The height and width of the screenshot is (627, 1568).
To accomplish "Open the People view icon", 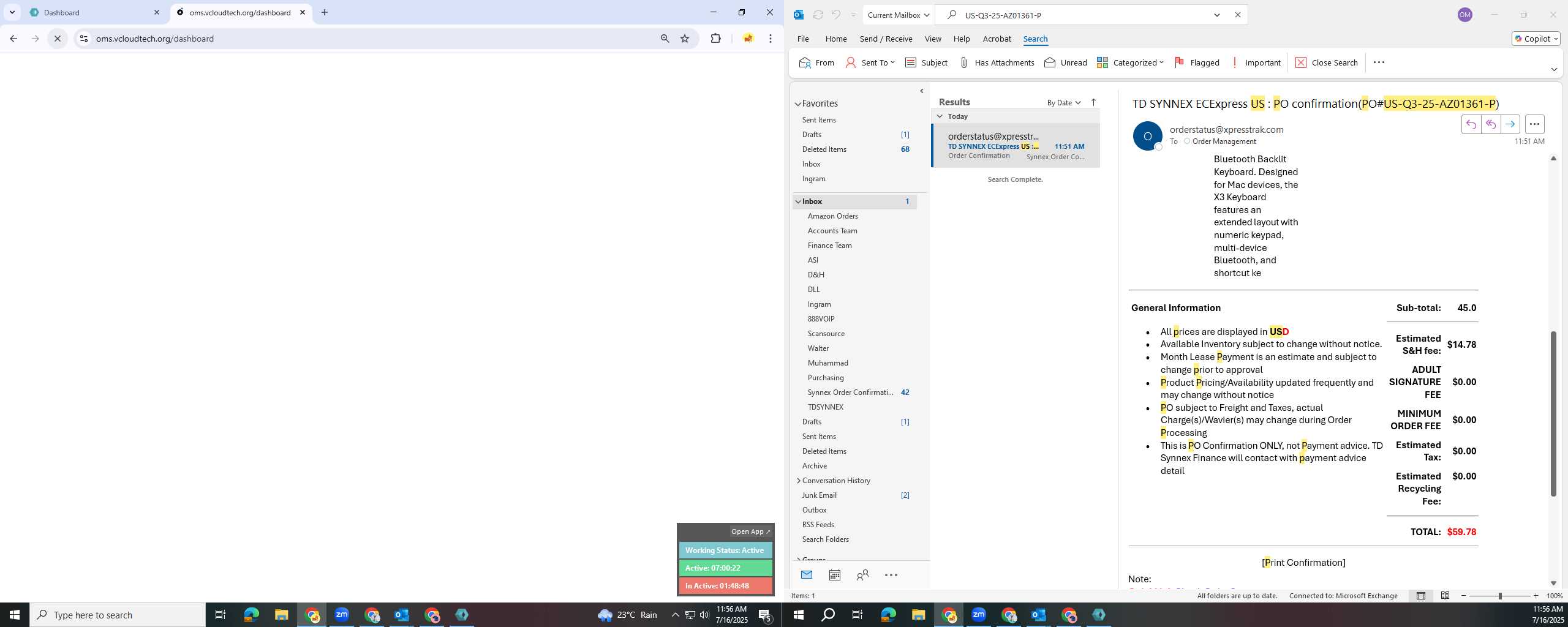I will click(x=862, y=575).
